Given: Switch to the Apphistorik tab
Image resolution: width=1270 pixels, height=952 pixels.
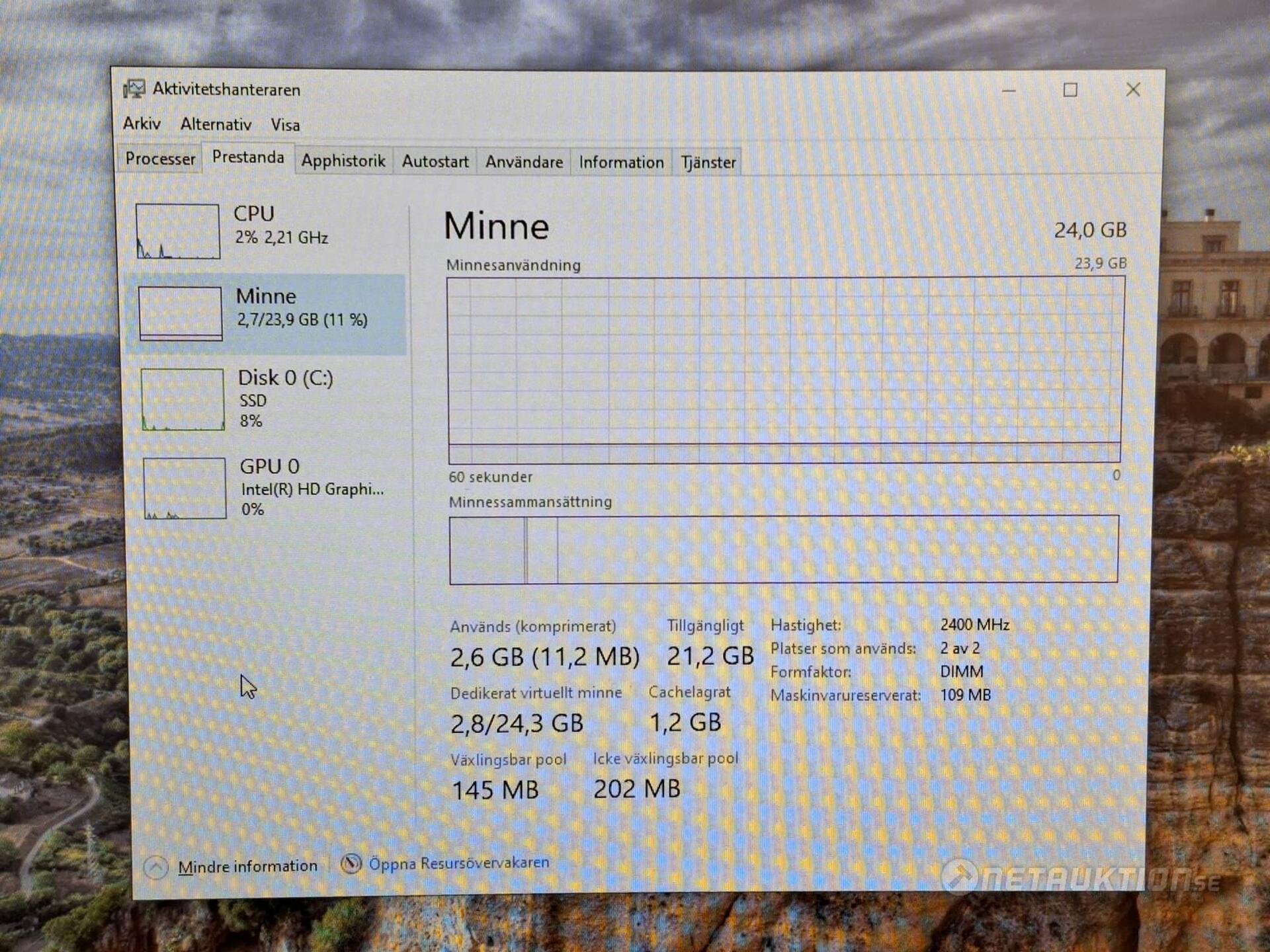Looking at the screenshot, I should point(343,161).
